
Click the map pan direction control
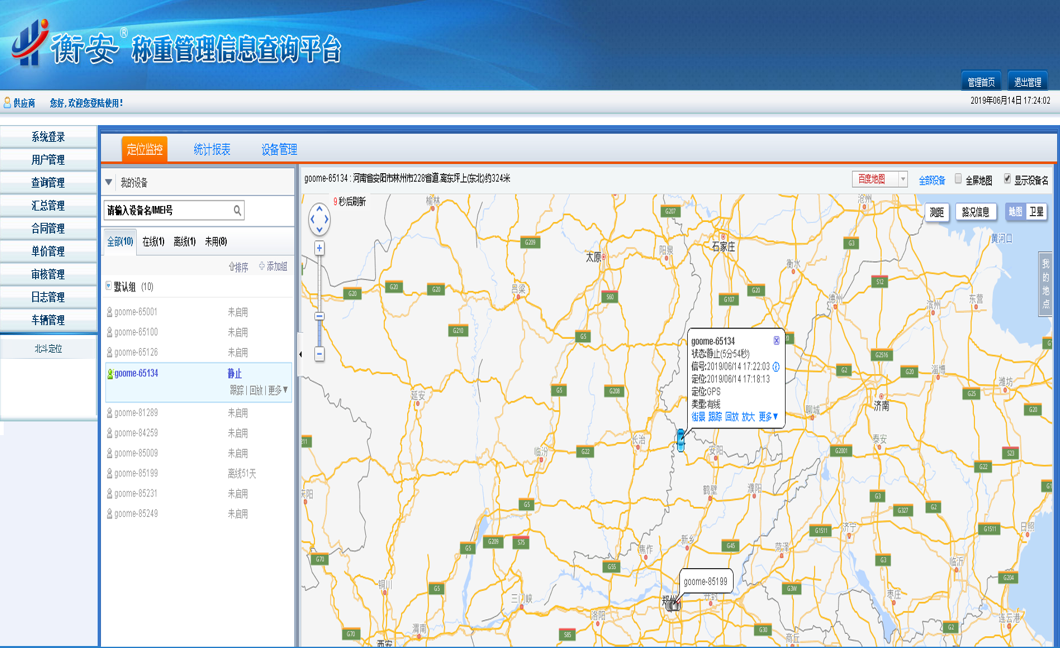point(319,218)
